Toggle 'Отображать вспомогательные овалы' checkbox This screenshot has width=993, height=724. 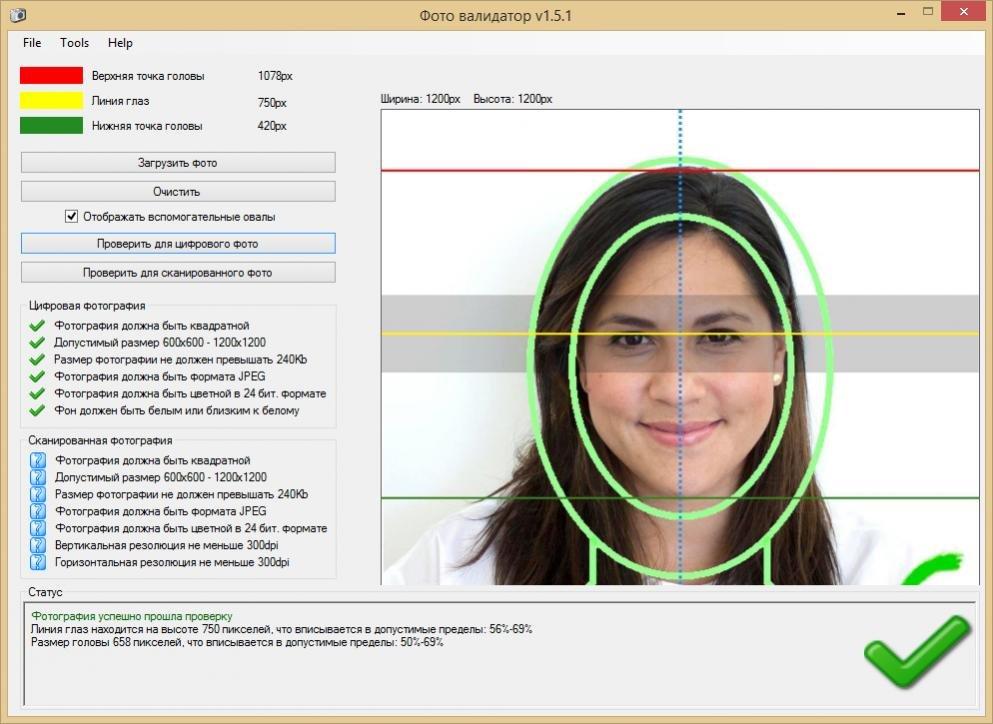[x=72, y=217]
